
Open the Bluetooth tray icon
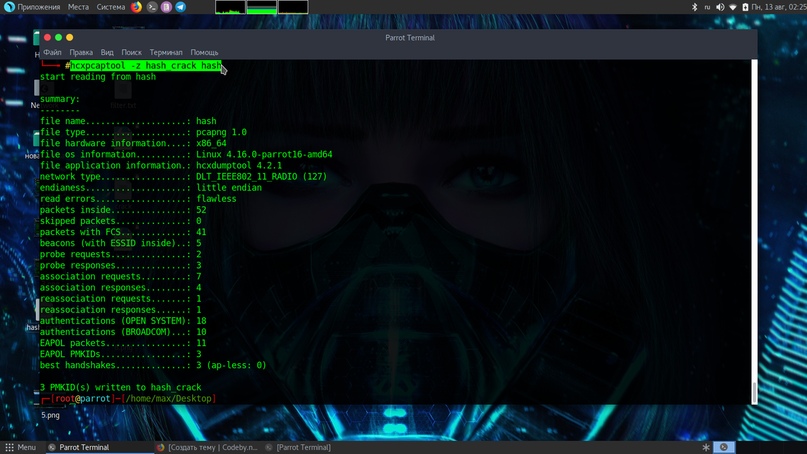(695, 7)
